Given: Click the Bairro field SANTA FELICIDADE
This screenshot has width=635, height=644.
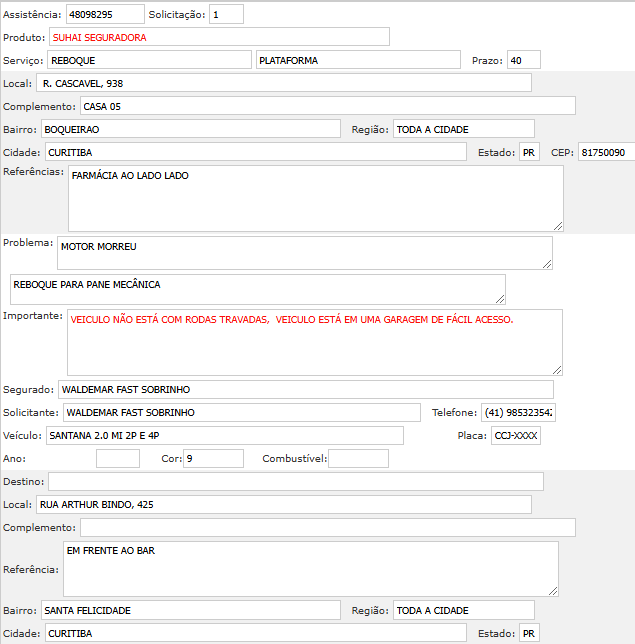Looking at the screenshot, I should (191, 610).
